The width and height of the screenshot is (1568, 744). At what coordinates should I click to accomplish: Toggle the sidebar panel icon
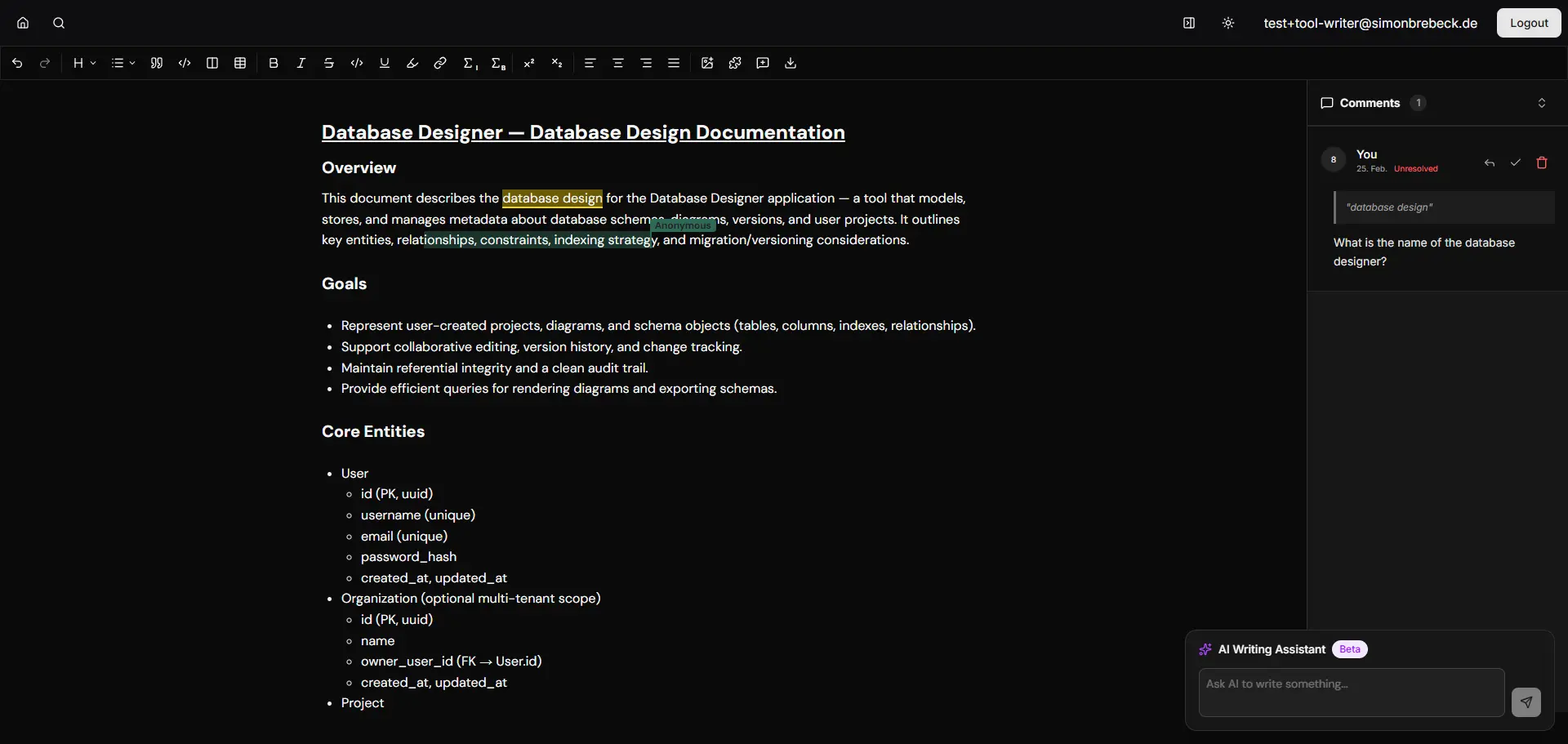pos(1189,23)
